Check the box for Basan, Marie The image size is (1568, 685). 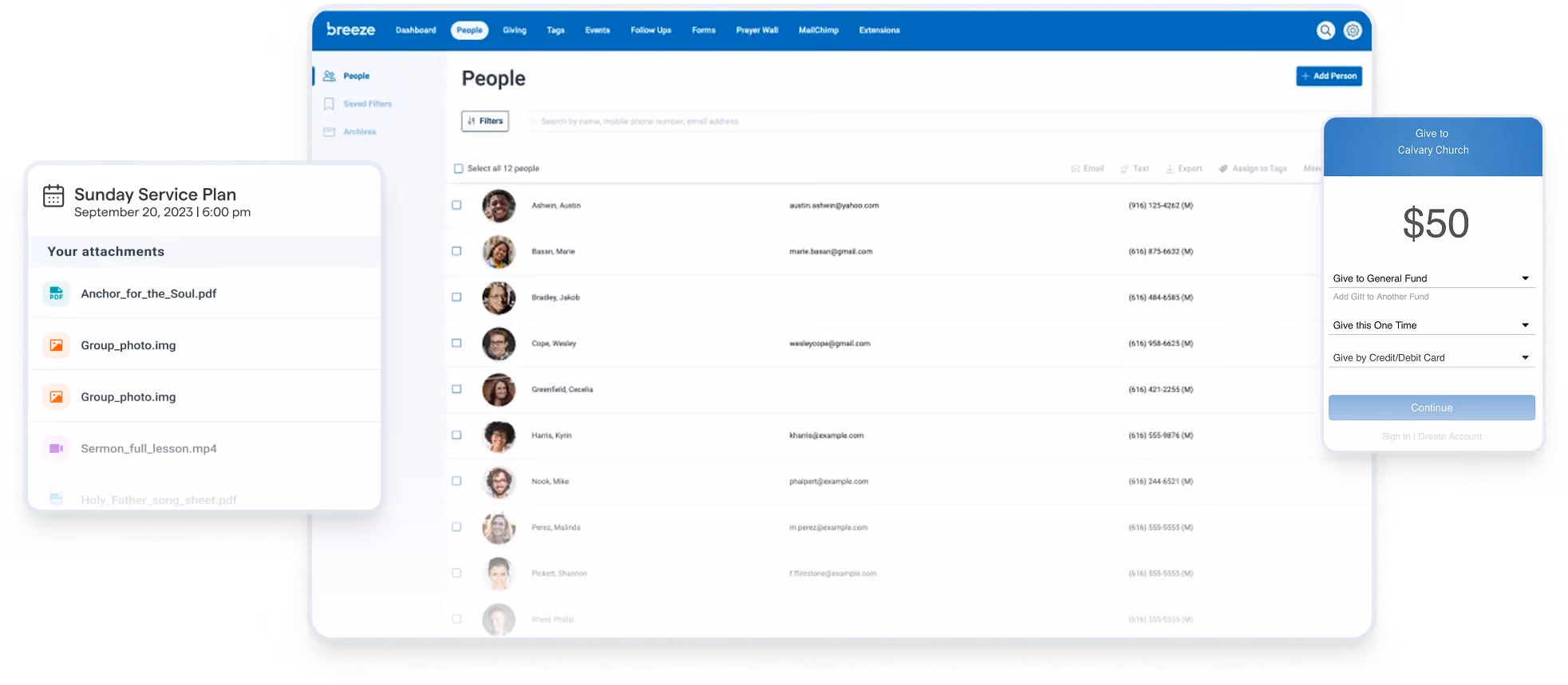456,251
